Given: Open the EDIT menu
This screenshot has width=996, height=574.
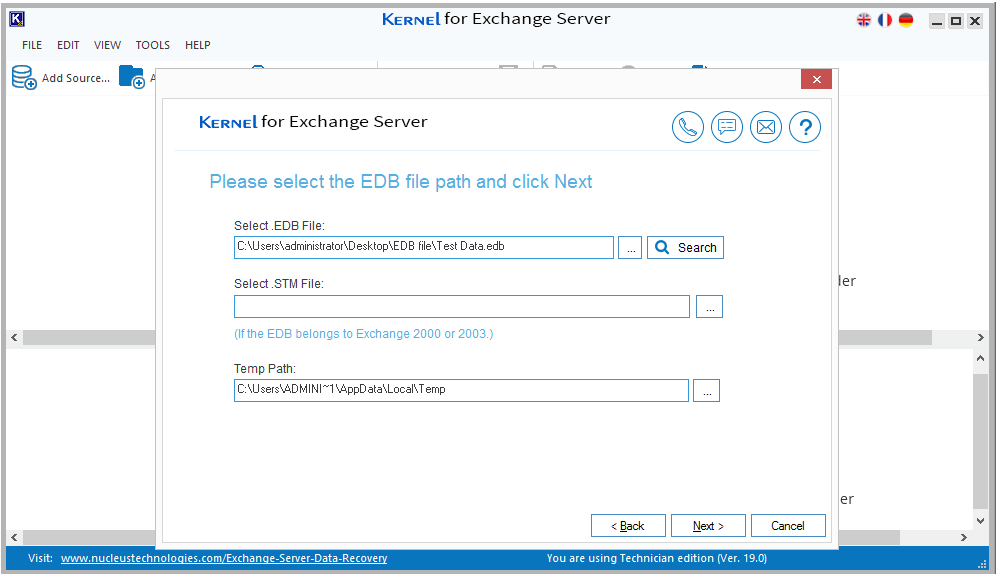Looking at the screenshot, I should [x=68, y=45].
